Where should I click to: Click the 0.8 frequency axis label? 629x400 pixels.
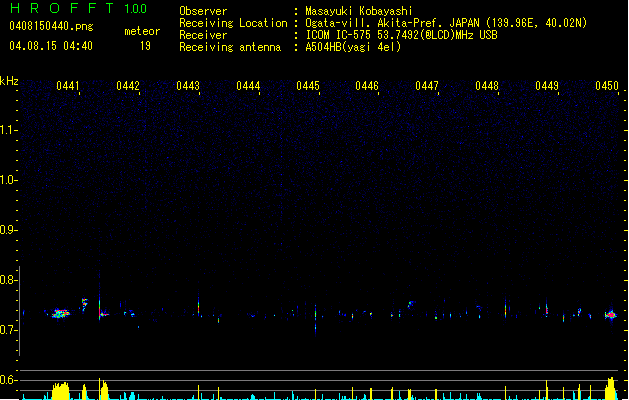coord(8,280)
